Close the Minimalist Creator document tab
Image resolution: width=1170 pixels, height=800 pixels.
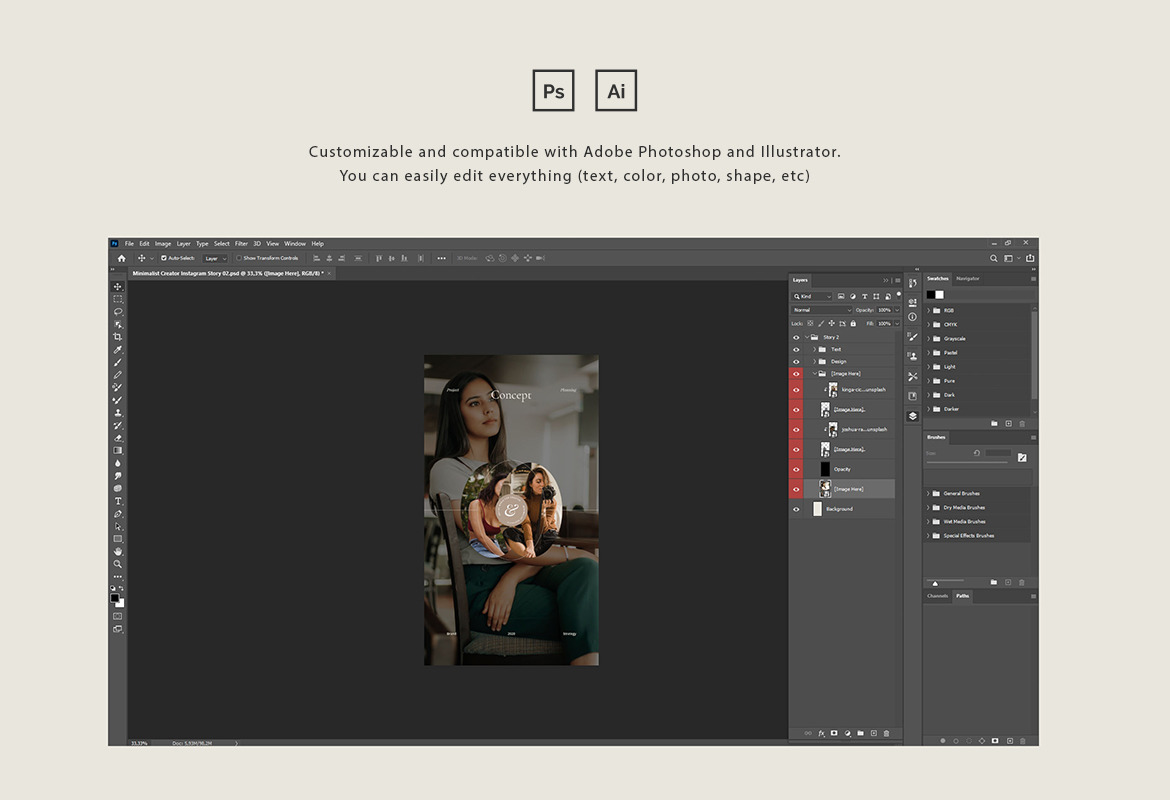point(329,273)
